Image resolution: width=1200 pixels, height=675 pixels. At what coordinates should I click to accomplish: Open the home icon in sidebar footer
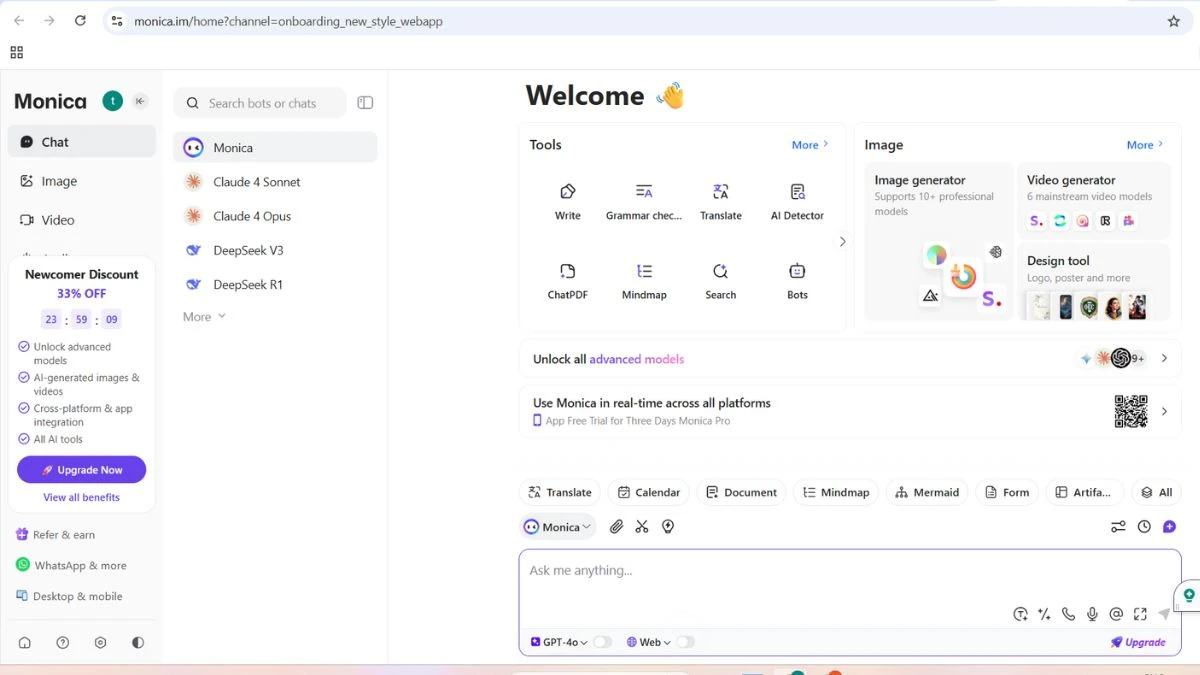click(25, 643)
